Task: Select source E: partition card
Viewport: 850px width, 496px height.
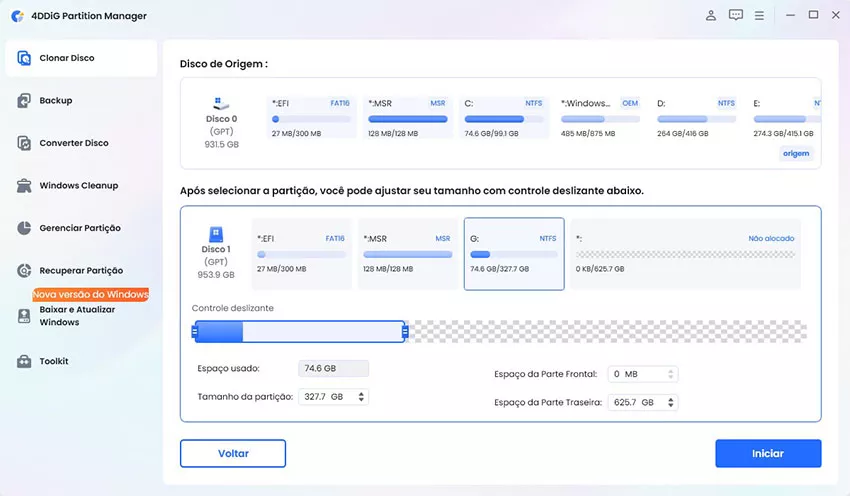Action: click(784, 118)
